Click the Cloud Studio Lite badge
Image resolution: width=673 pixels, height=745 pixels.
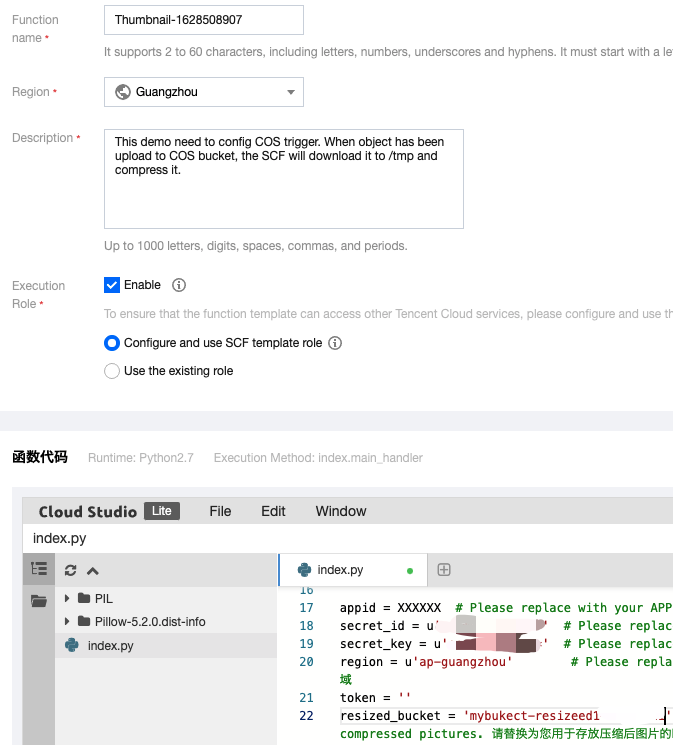(x=162, y=511)
